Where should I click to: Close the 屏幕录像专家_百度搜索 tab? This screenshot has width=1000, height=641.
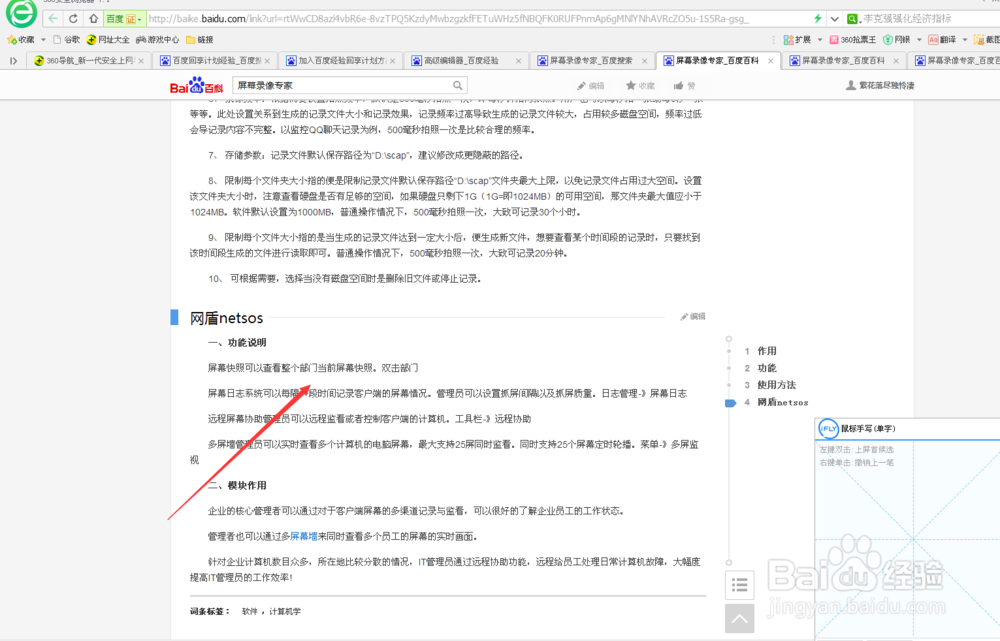644,61
